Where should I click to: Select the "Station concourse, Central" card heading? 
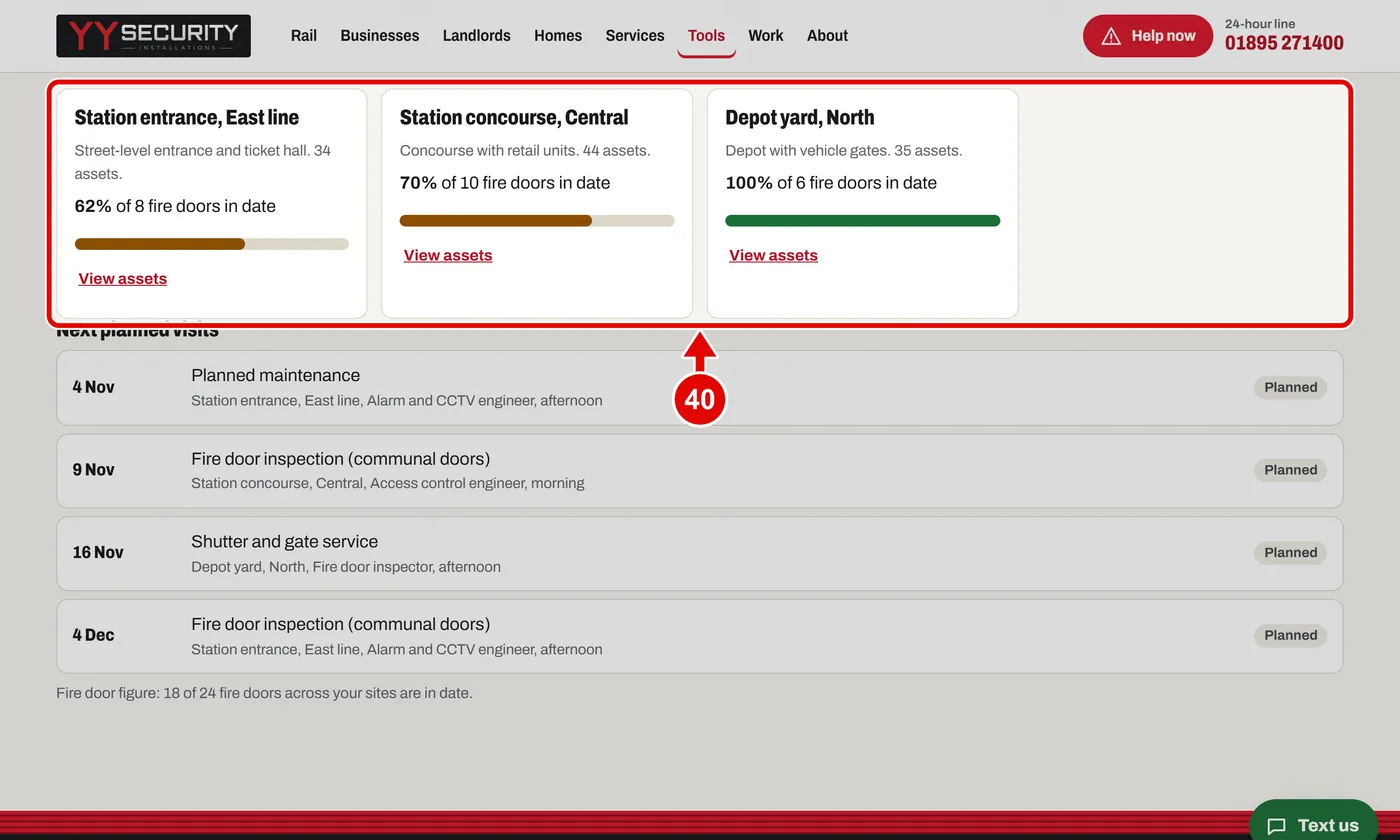(x=514, y=117)
